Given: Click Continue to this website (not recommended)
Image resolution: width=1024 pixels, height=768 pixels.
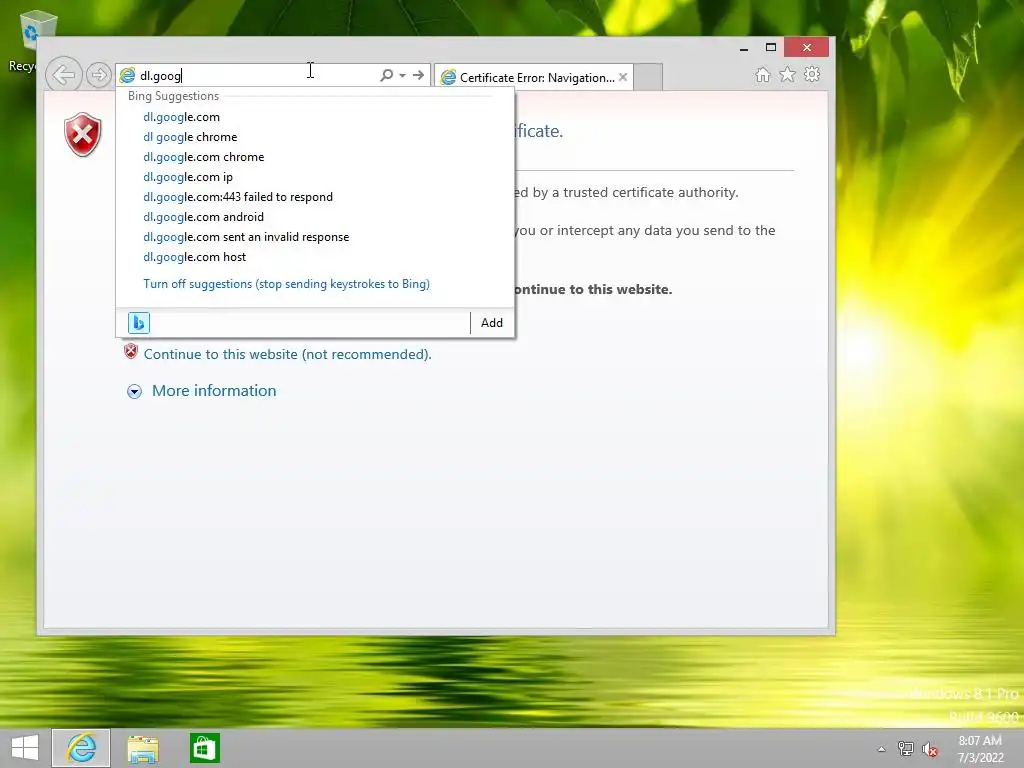Looking at the screenshot, I should coord(287,354).
